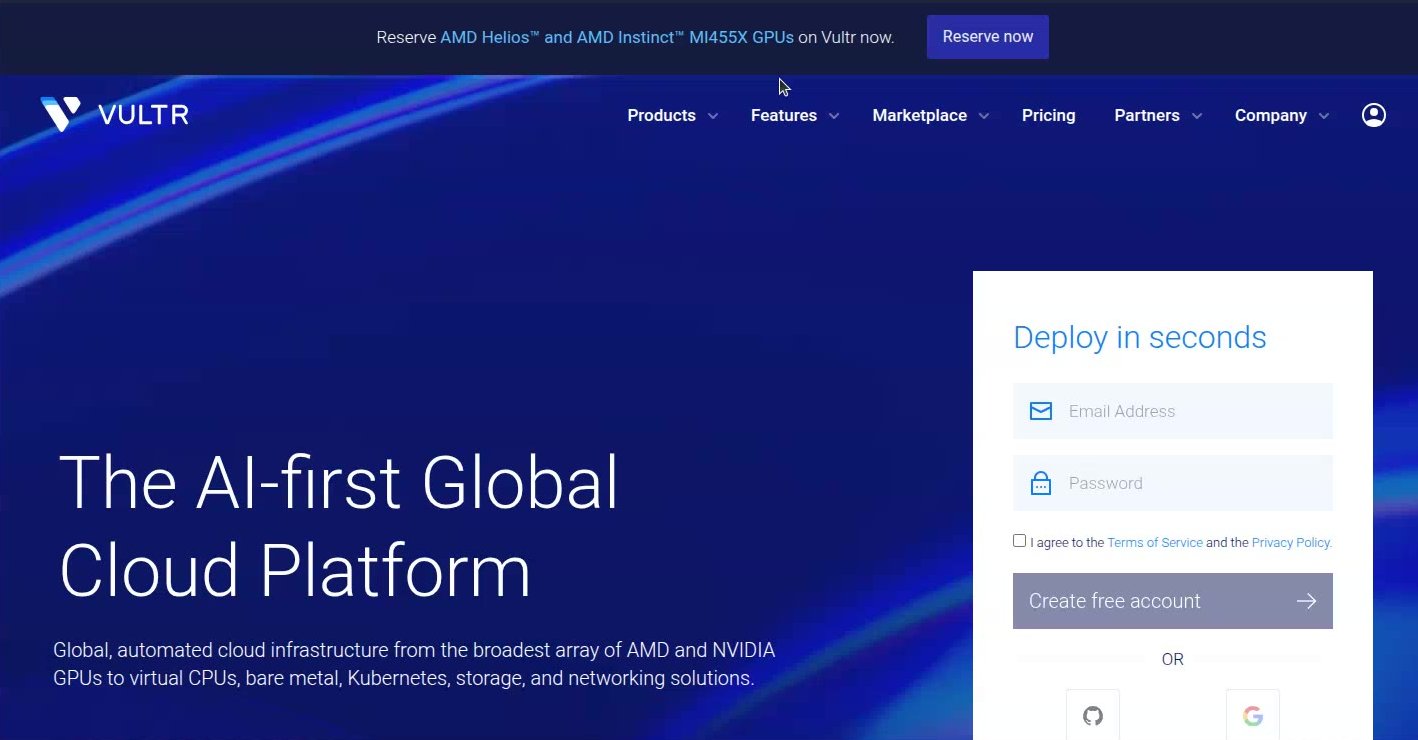Expand the Marketplace dropdown menu
1418x740 pixels.
click(930, 116)
